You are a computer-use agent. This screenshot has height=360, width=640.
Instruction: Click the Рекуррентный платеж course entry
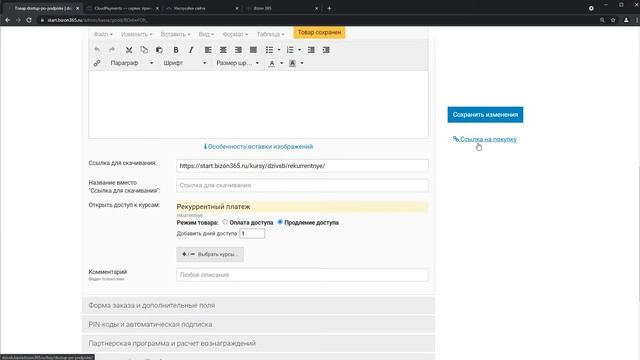pyautogui.click(x=302, y=207)
